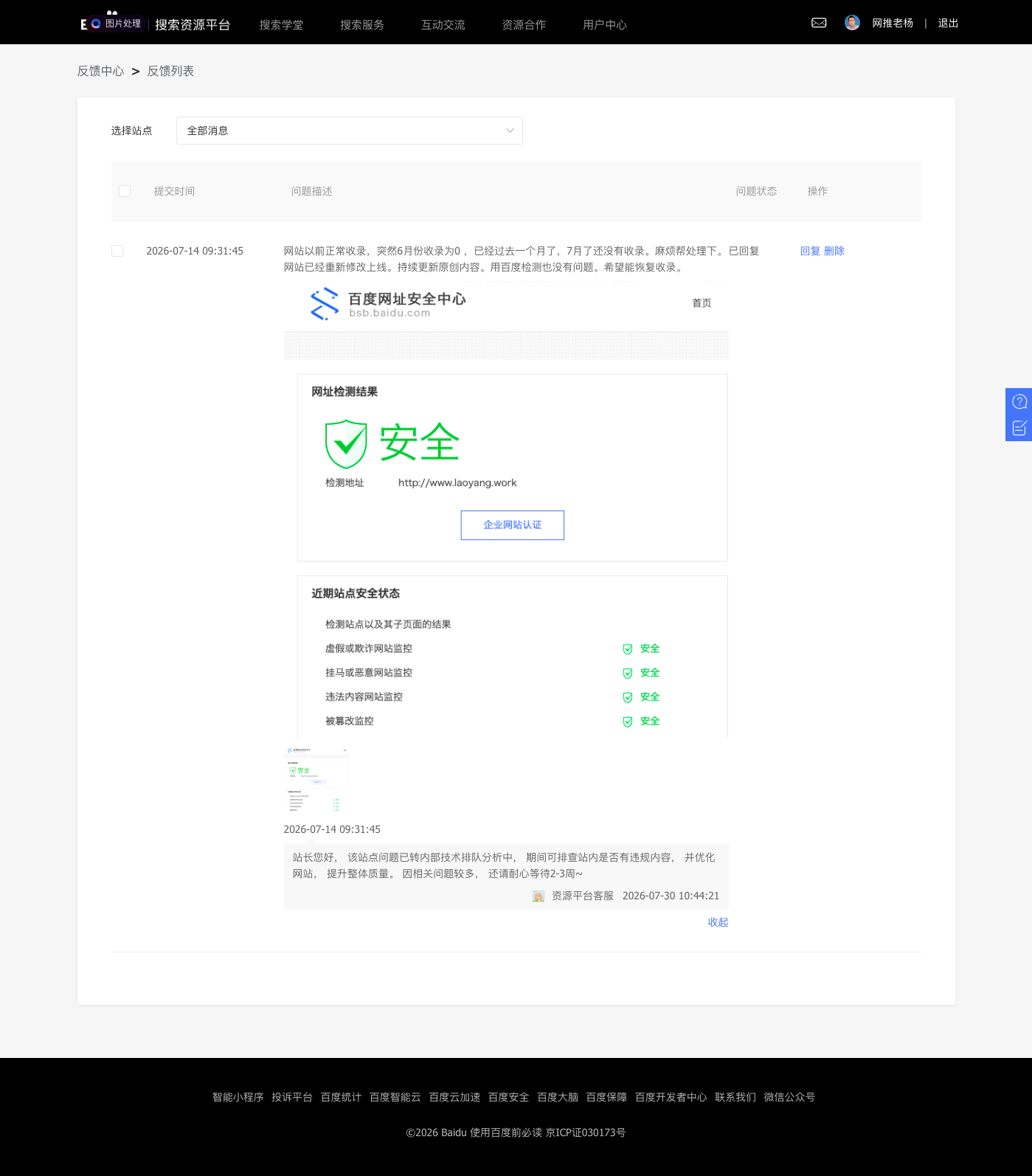Viewport: 1032px width, 1176px height.
Task: Open the floating help question-mark icon
Action: point(1019,401)
